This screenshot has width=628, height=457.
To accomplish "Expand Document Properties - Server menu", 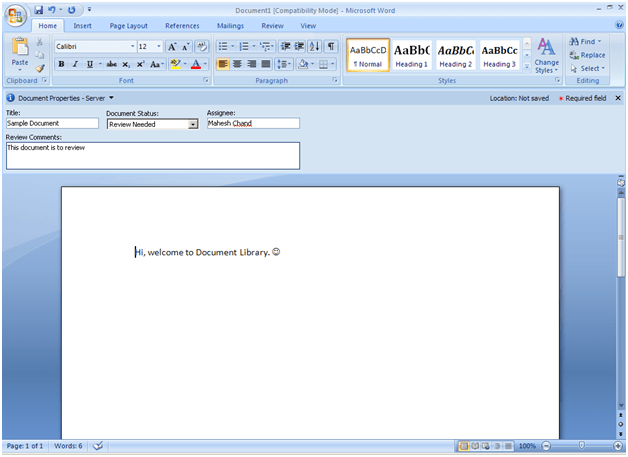I will (x=111, y=98).
